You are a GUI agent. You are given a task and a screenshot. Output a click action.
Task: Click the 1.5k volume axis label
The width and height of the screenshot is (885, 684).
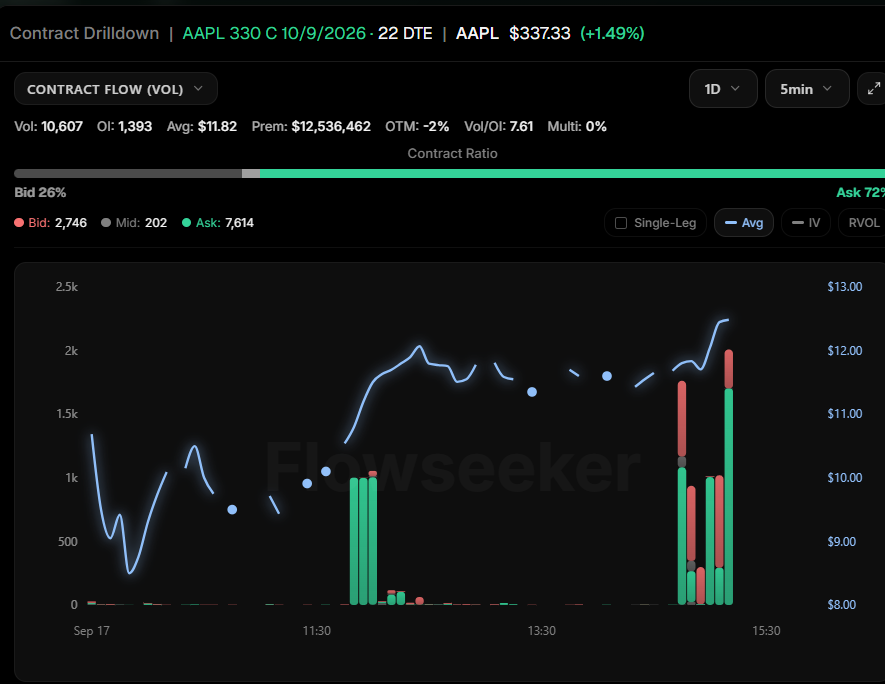click(67, 414)
